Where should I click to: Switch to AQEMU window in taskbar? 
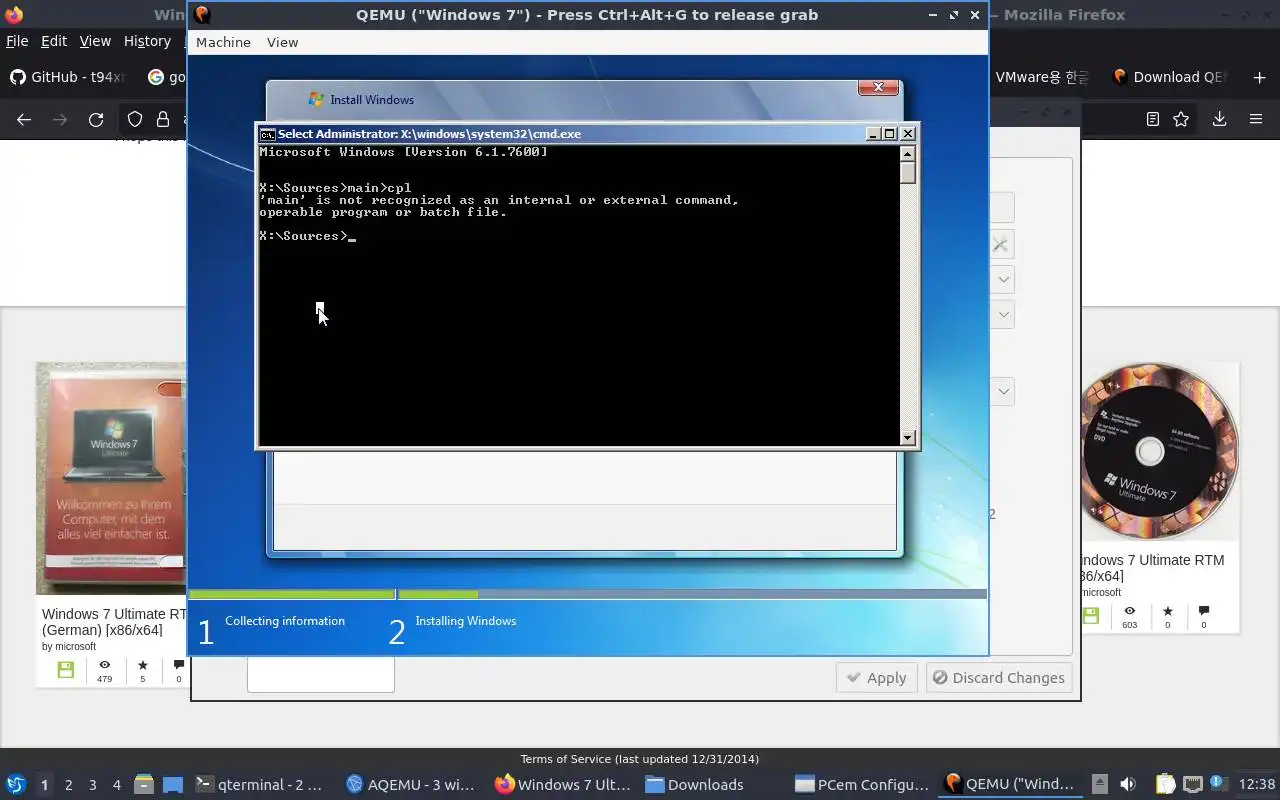coord(412,784)
